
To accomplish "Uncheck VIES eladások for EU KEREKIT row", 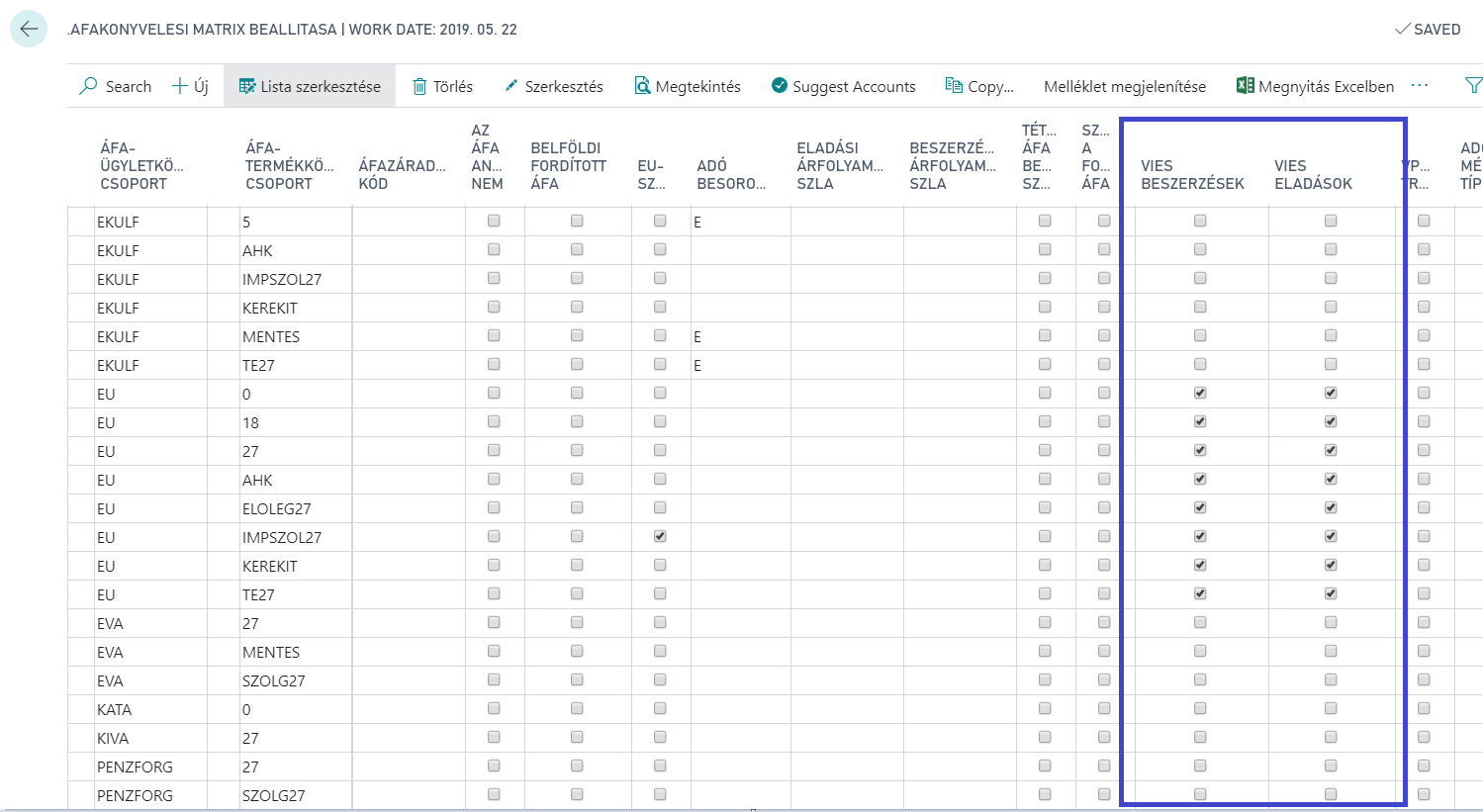I will click(1331, 566).
